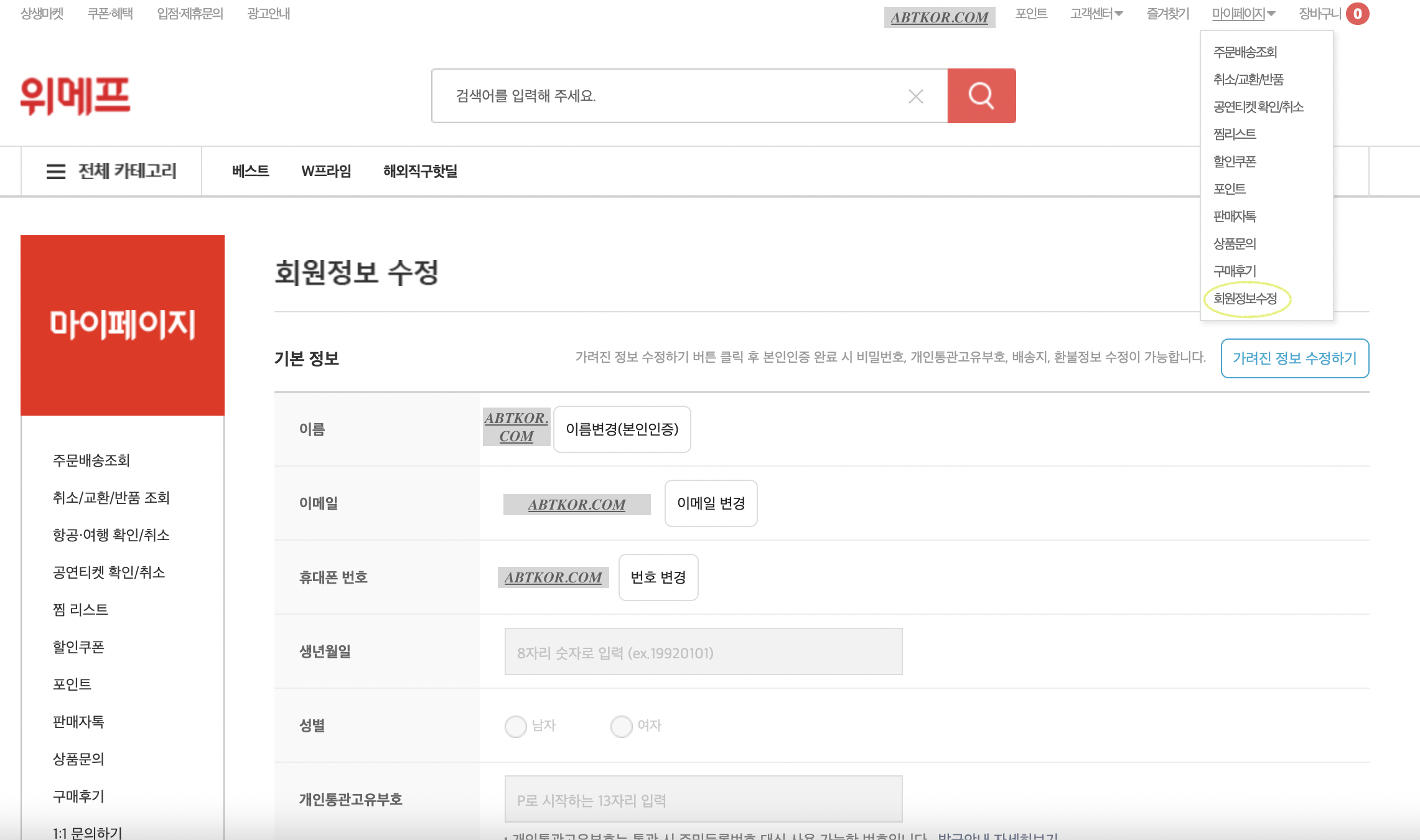Click the red search magnifier button
Image resolution: width=1420 pixels, height=840 pixels.
click(981, 96)
